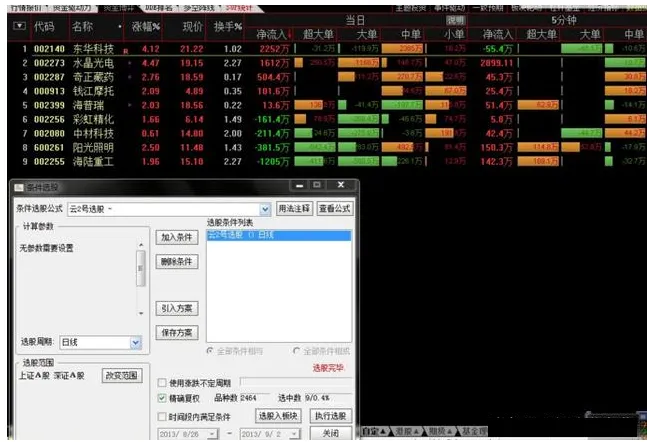The height and width of the screenshot is (442, 647).
Task: Click the R marker on the 东华科技 row
Action: click(x=126, y=52)
